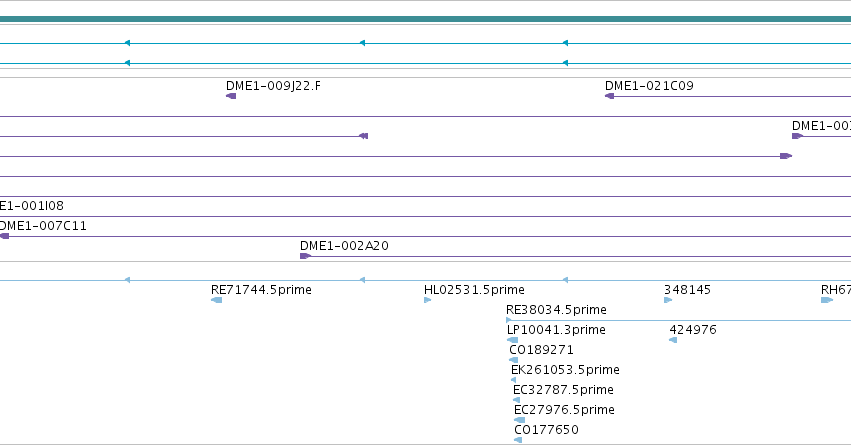This screenshot has height=445, width=851.
Task: Click the CO177650 feature label
Action: pyautogui.click(x=547, y=430)
